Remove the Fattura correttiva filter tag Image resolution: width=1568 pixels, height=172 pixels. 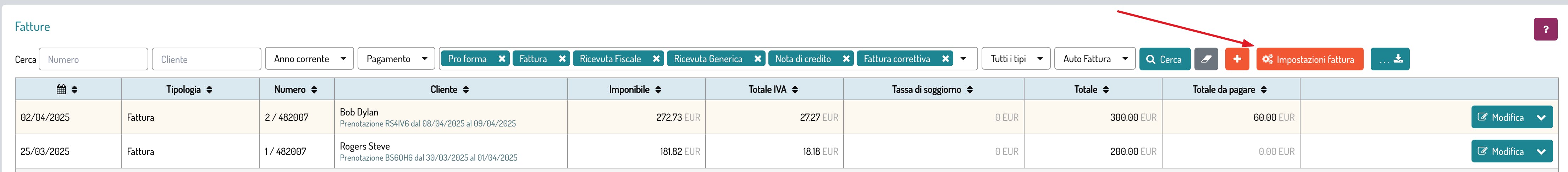945,59
